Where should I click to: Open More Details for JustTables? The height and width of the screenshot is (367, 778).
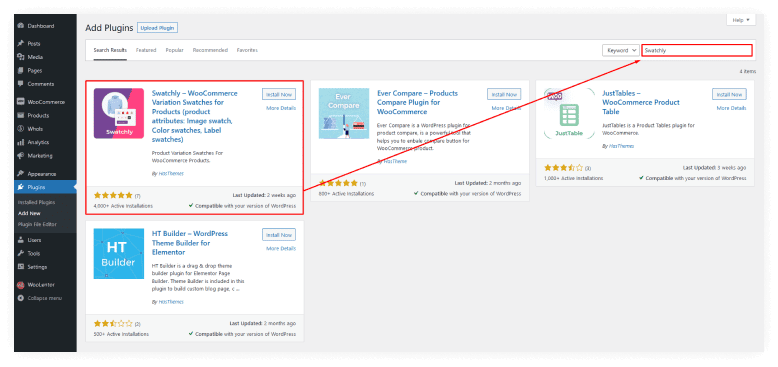tap(731, 108)
